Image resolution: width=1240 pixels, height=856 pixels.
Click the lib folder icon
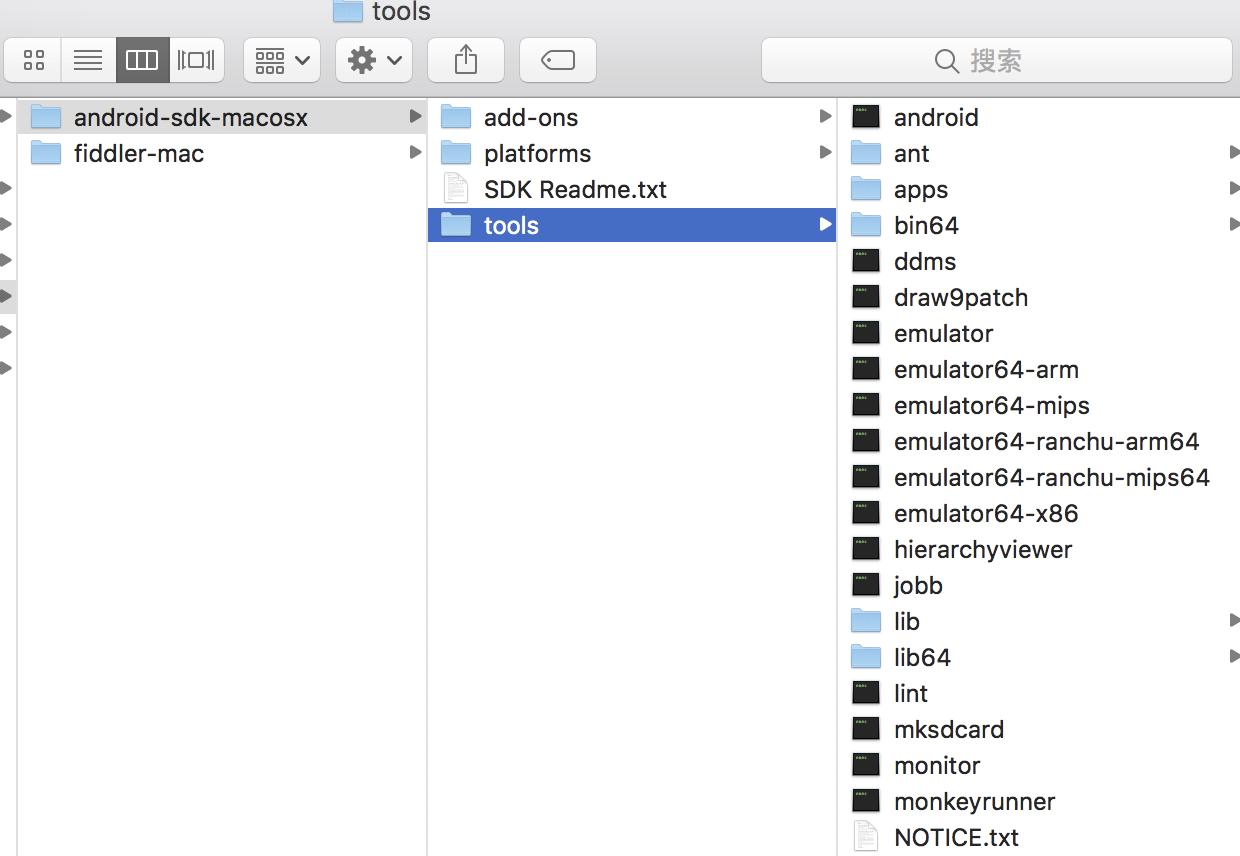tap(866, 621)
